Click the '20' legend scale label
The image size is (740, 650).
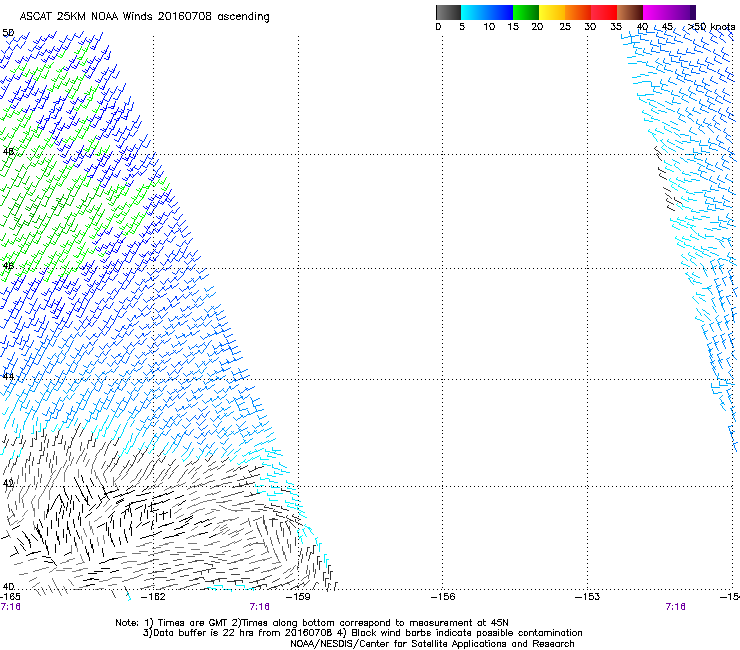(537, 27)
